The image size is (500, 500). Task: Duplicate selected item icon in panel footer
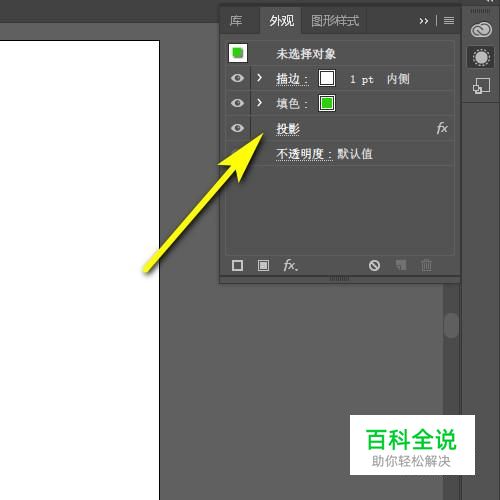[401, 265]
